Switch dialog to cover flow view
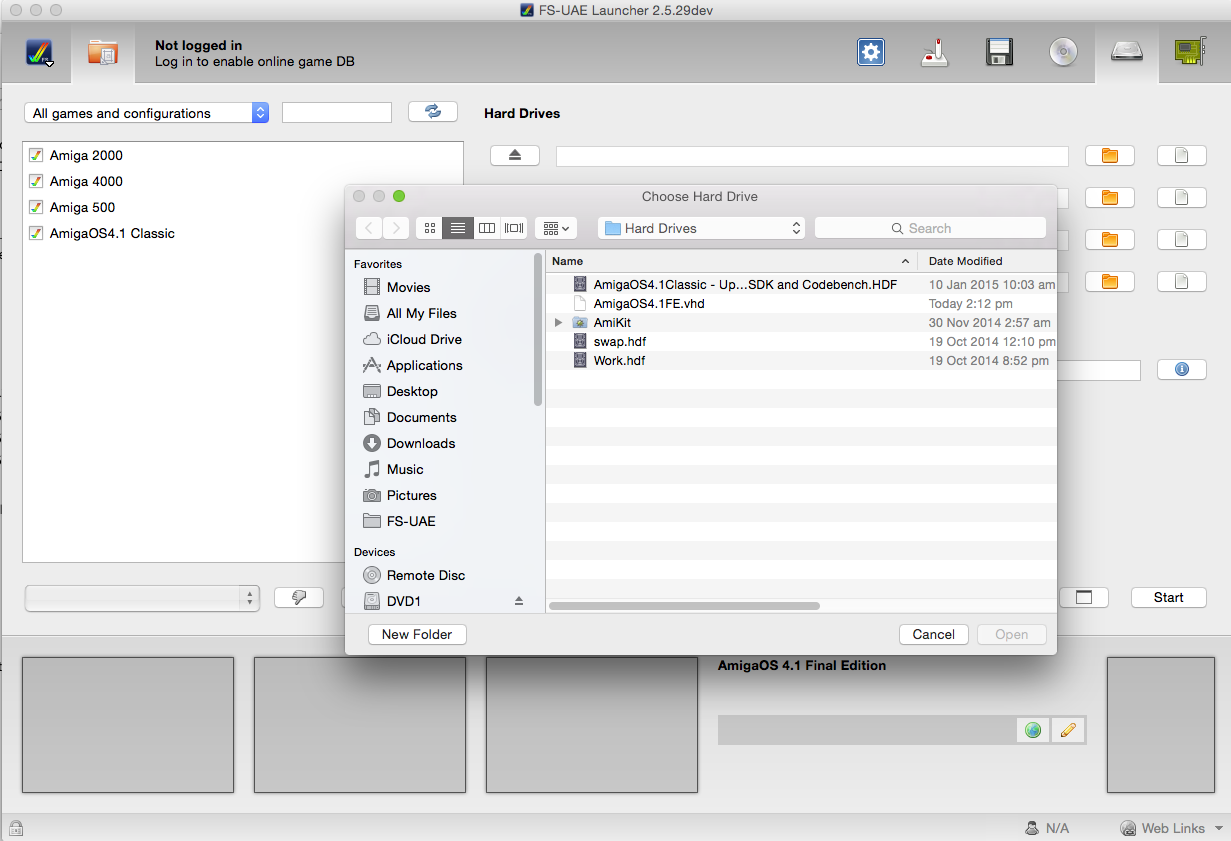Screen dimensions: 1231x841 (514, 228)
